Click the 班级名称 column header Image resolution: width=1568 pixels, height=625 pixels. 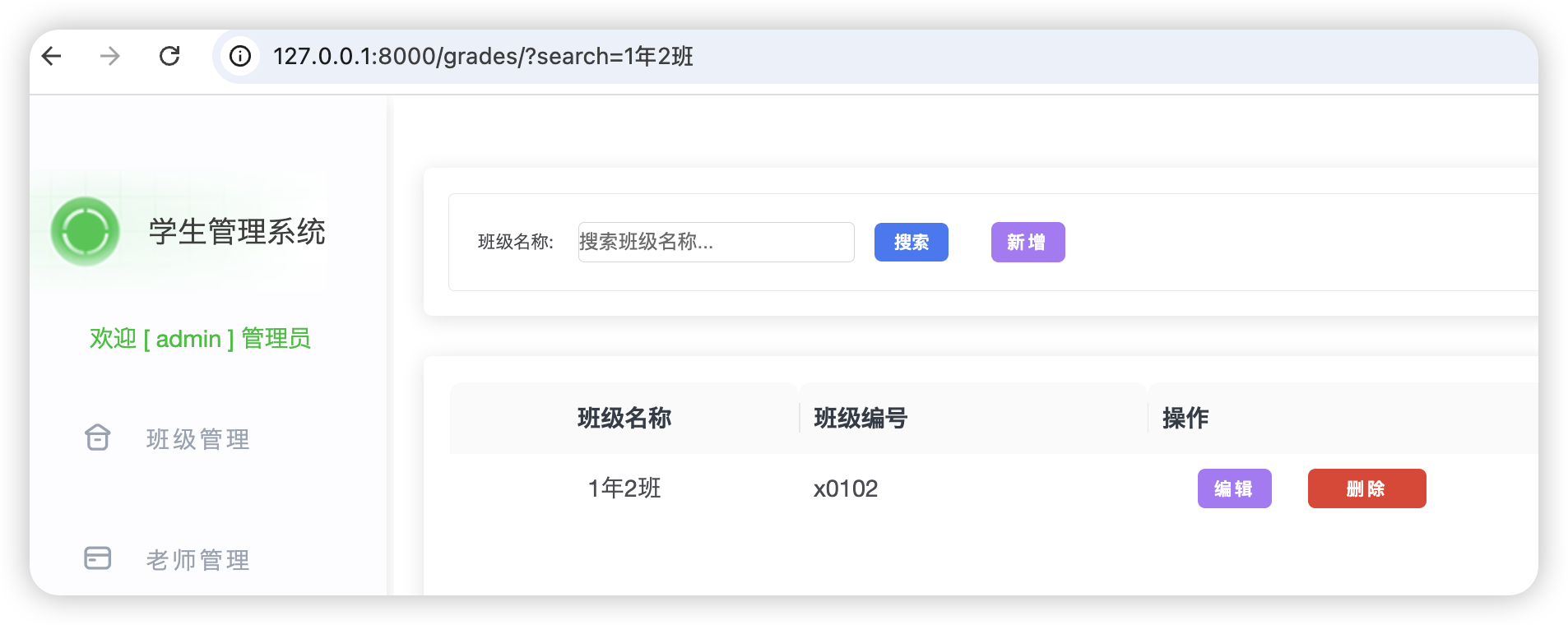point(624,418)
